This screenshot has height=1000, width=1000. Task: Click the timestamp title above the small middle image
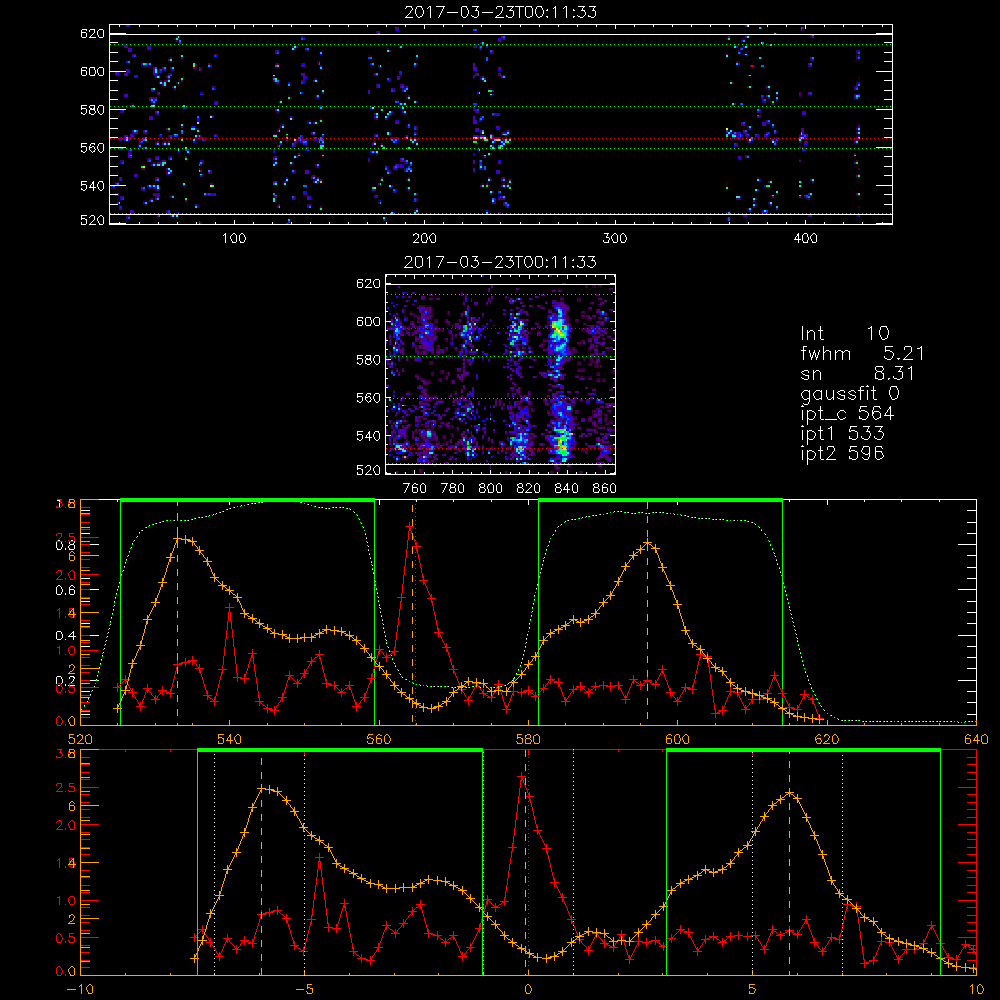click(x=501, y=262)
